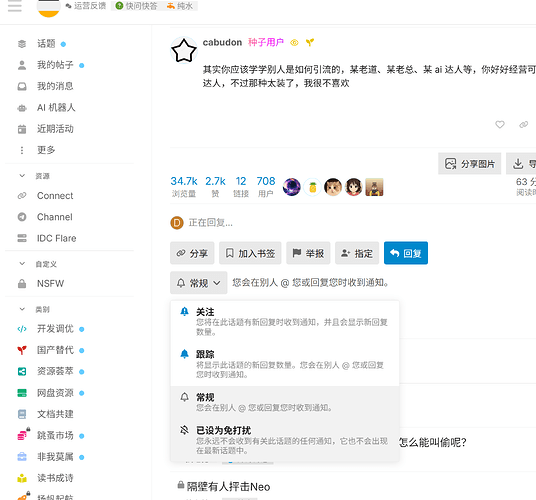Expand the 更多 menu in sidebar
The width and height of the screenshot is (536, 500).
pyautogui.click(x=46, y=150)
